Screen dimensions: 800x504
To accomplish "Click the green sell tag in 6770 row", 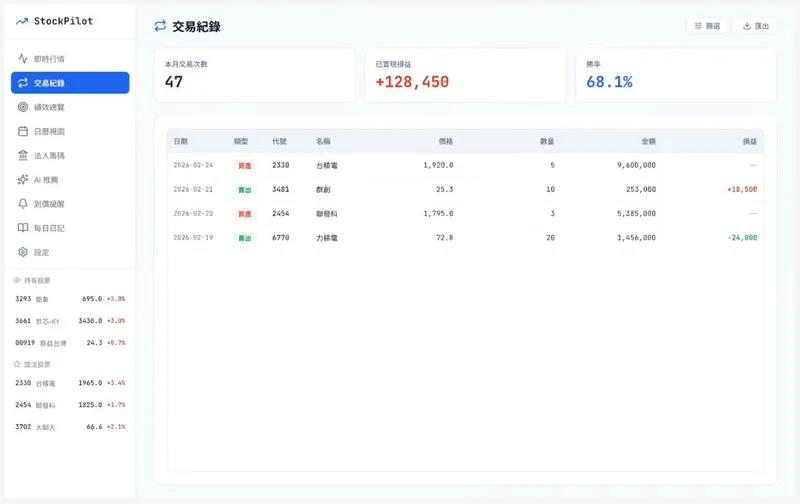I will click(x=244, y=238).
